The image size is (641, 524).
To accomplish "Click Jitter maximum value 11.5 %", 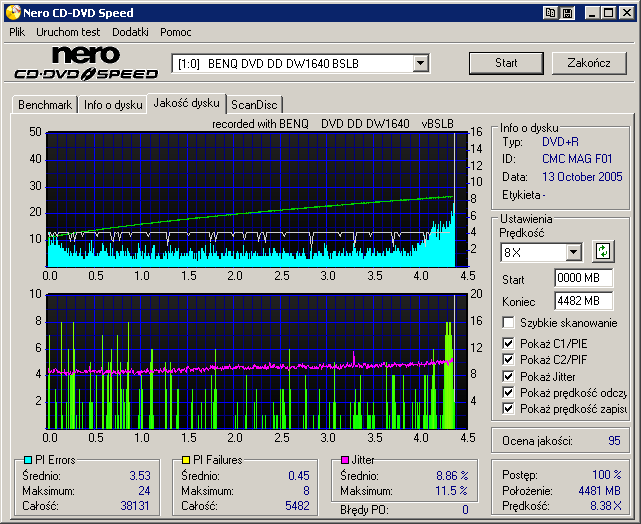I will 451,491.
